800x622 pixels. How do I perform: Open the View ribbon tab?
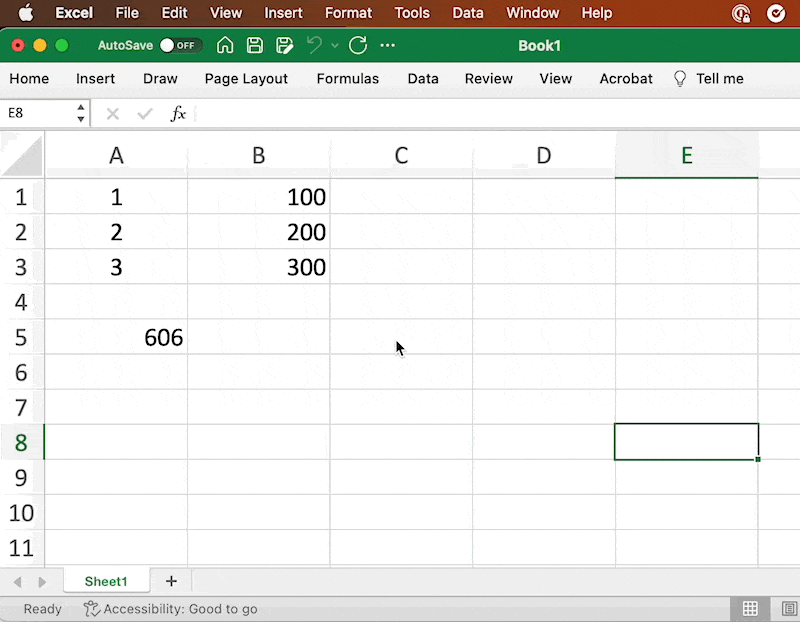[556, 79]
